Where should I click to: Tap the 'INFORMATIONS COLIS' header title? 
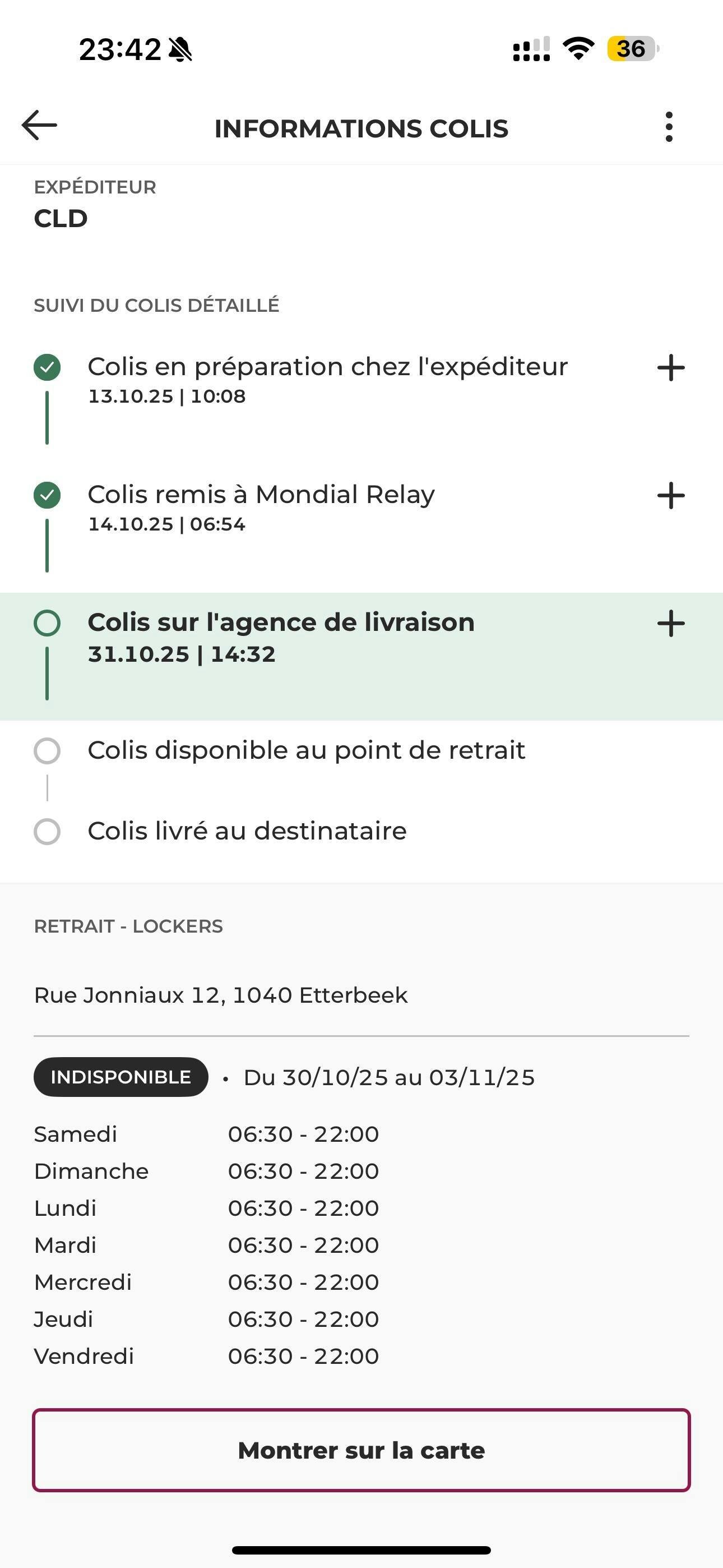[x=361, y=128]
